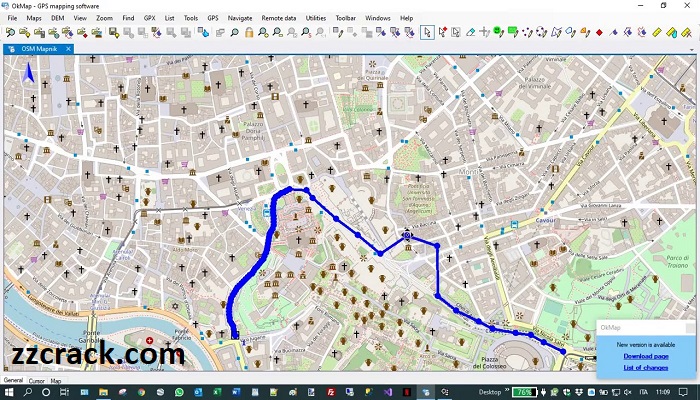Open the Toolbar menu
This screenshot has width=700, height=400.
pyautogui.click(x=346, y=18)
